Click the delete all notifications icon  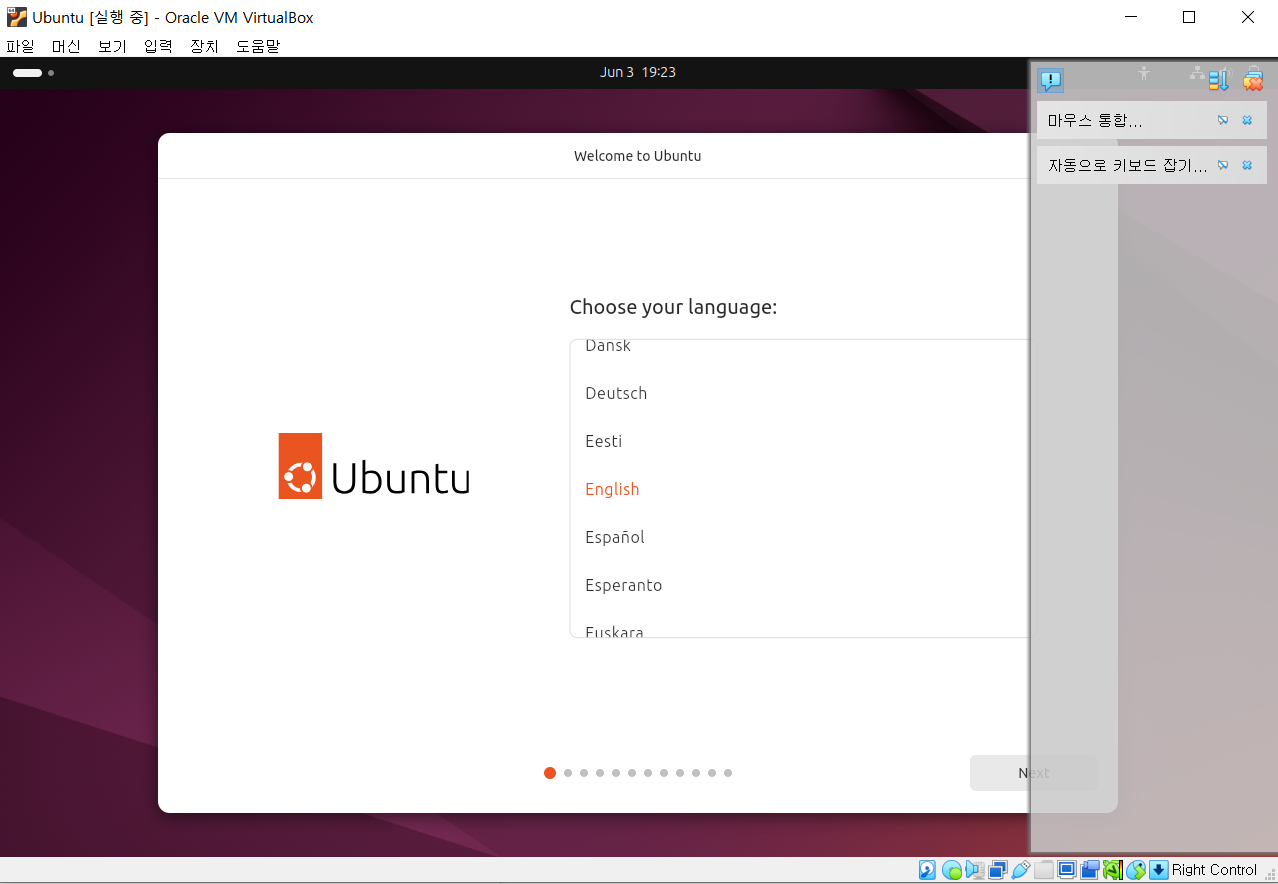point(1253,80)
